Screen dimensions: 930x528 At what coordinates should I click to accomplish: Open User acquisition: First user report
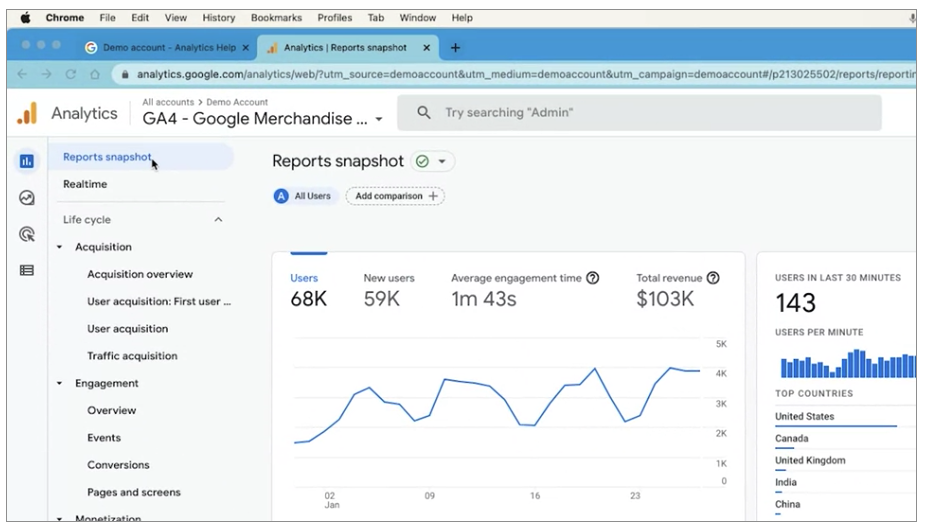(159, 301)
